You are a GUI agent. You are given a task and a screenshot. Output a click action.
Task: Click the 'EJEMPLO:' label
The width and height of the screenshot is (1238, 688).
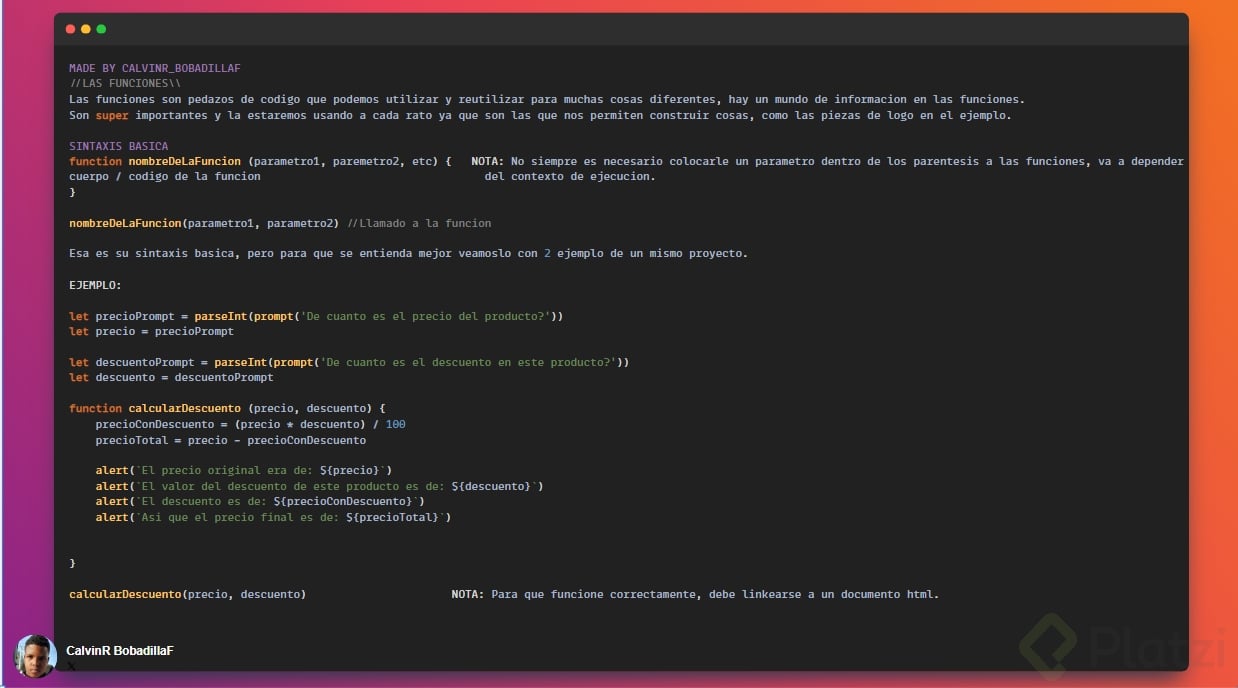95,285
